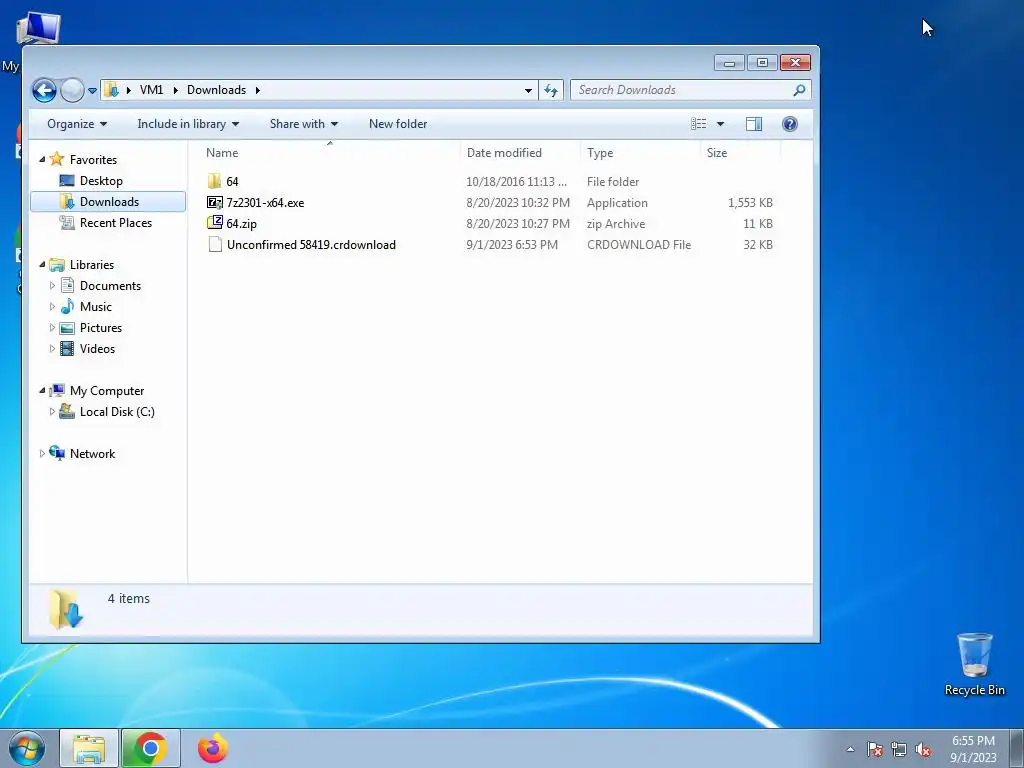Open the dropdown arrow after VM1 breadcrumb
Screen dimensions: 1024x768
tap(176, 90)
